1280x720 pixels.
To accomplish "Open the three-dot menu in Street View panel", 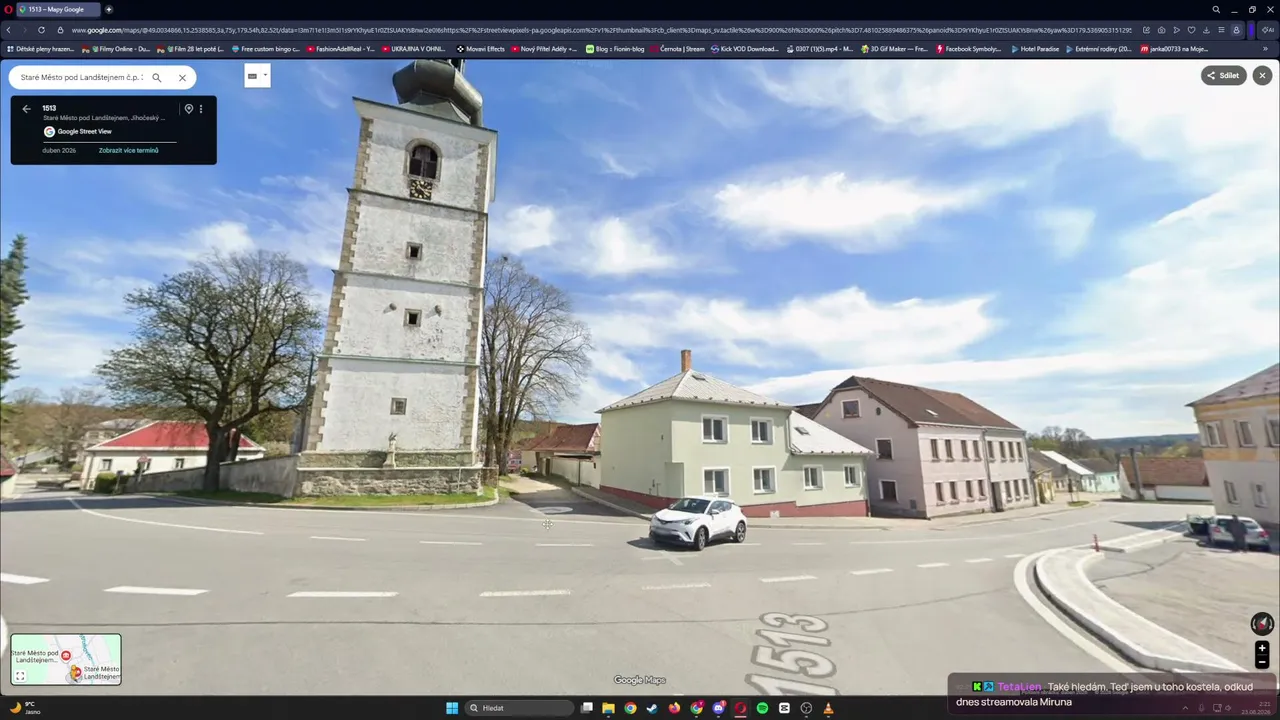I will pyautogui.click(x=201, y=109).
